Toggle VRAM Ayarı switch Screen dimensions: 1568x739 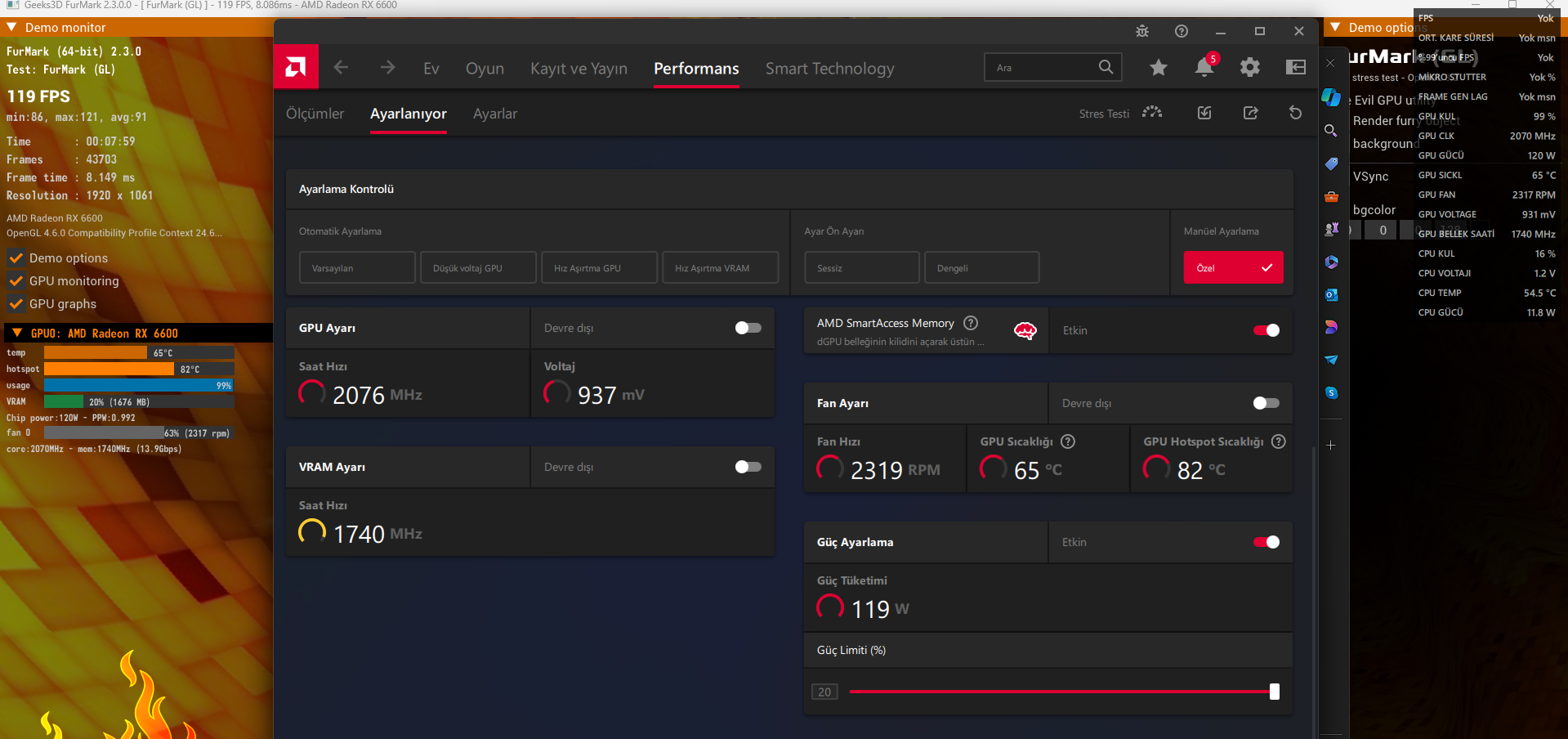[748, 467]
